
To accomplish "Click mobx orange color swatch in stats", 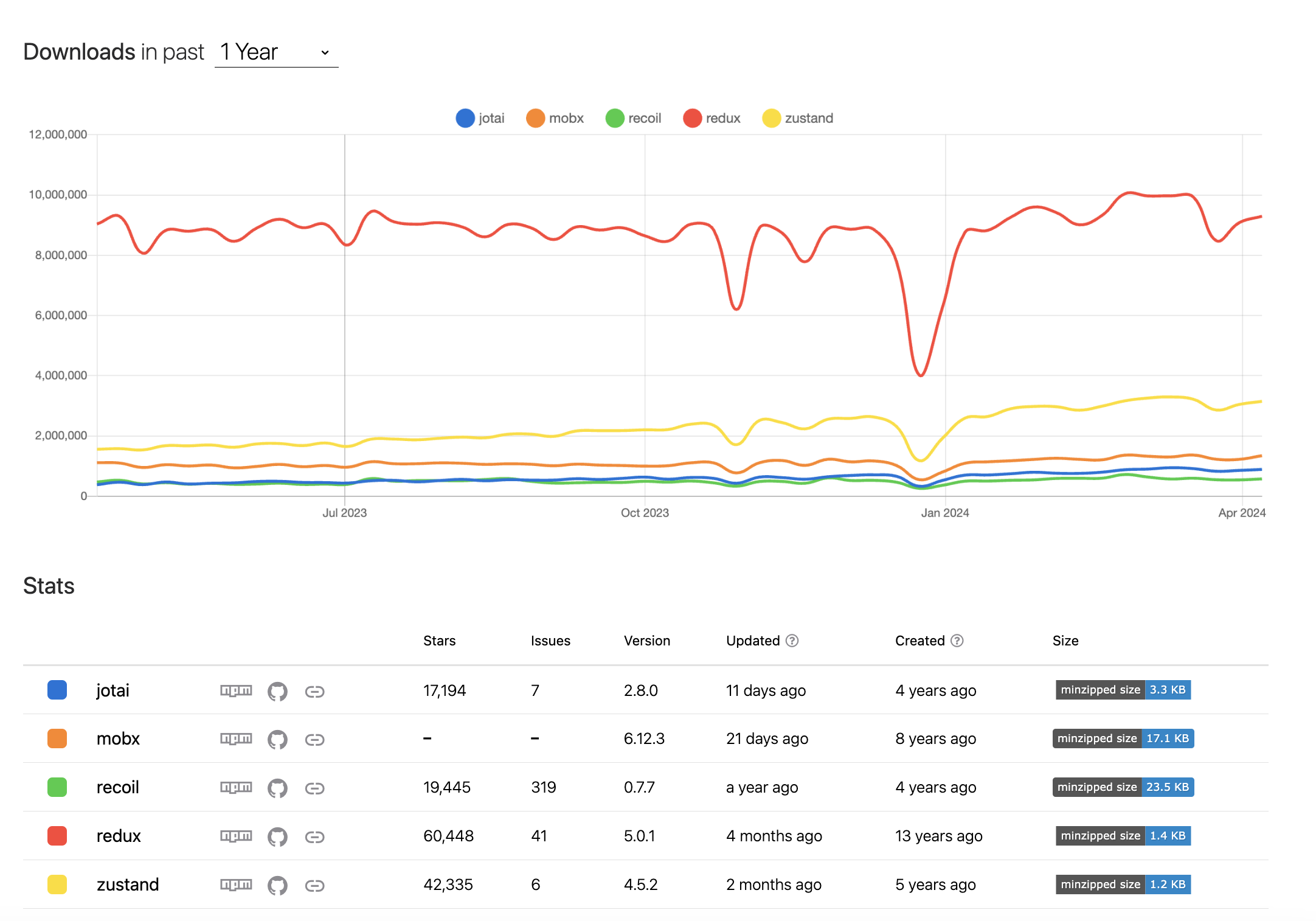I will [57, 739].
